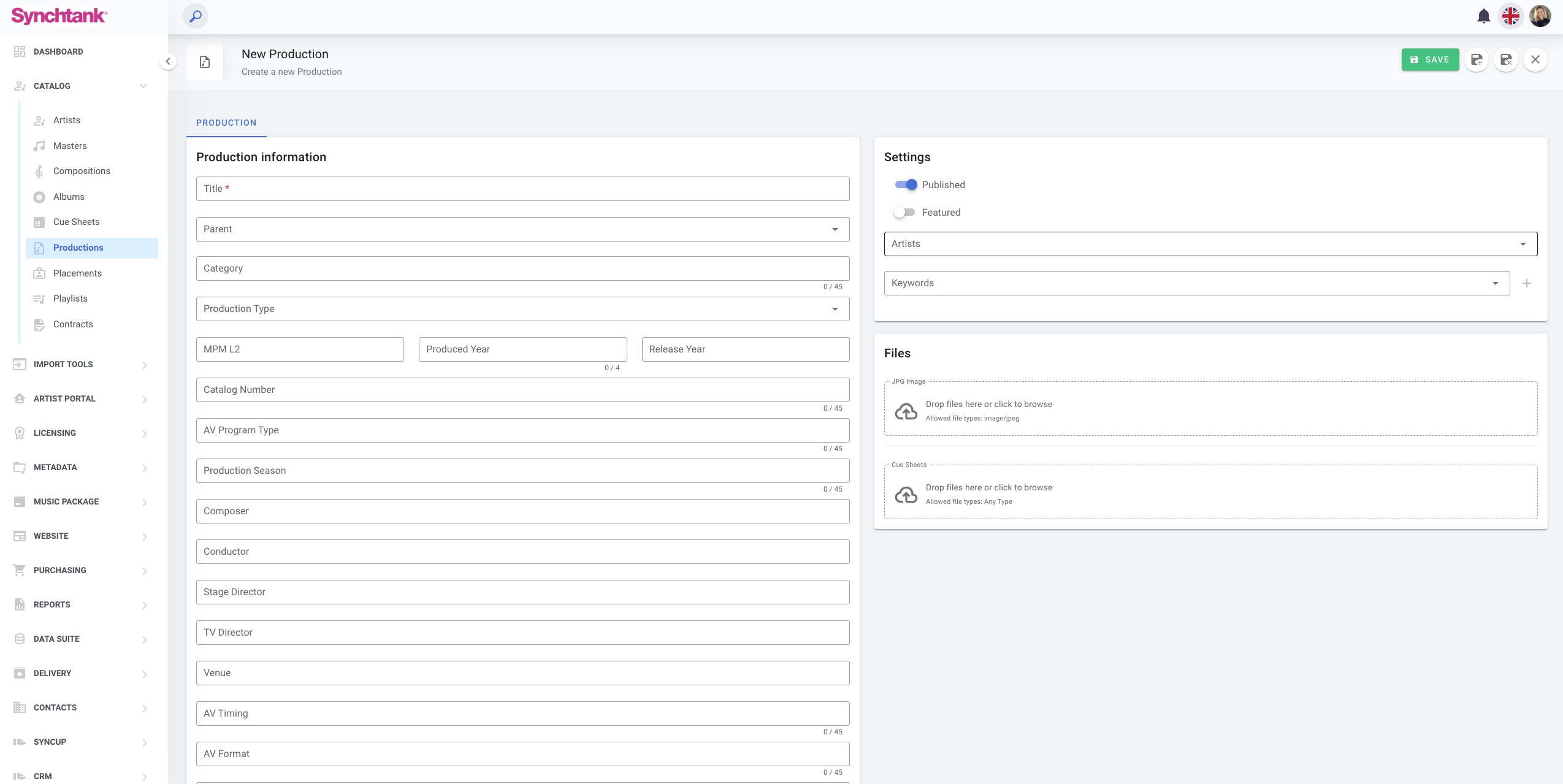
Task: Click the JPG Image upload cloud icon
Action: pyautogui.click(x=906, y=411)
